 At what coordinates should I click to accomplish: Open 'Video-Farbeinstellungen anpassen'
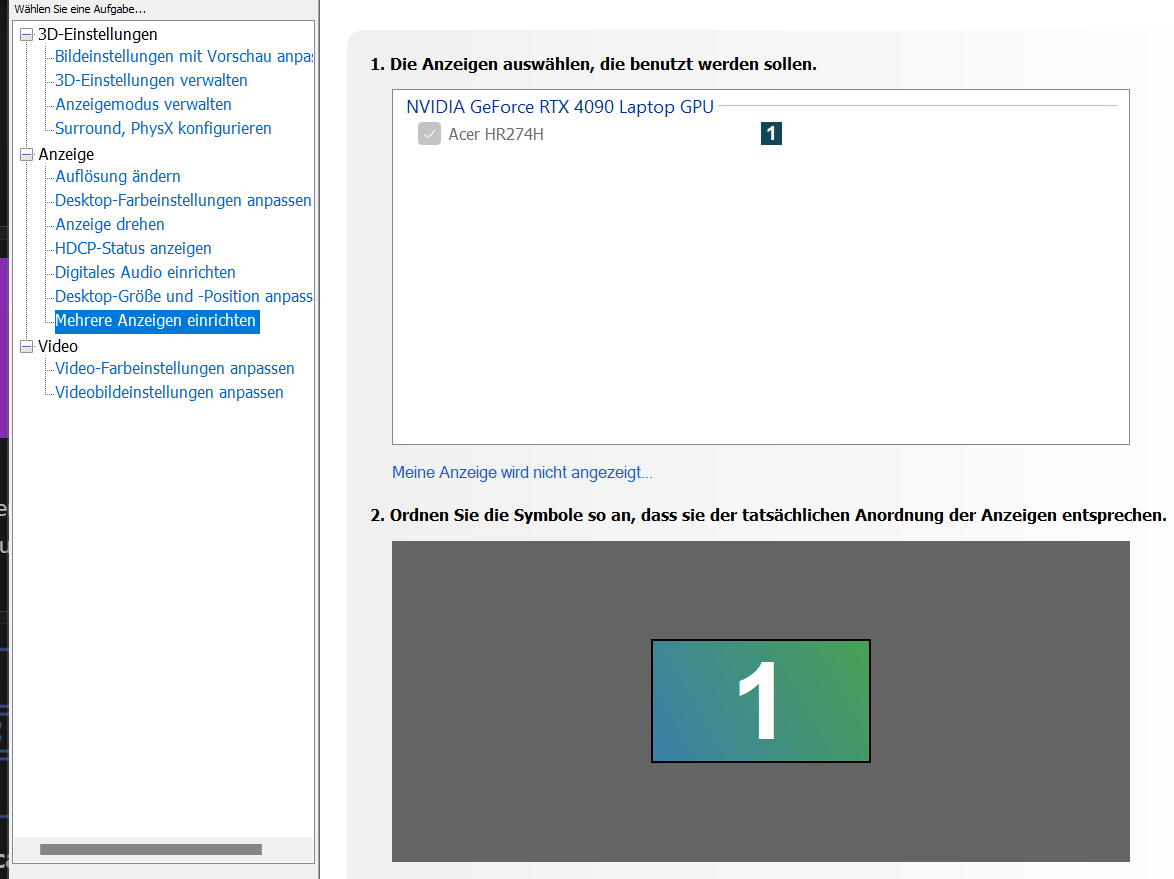(173, 368)
